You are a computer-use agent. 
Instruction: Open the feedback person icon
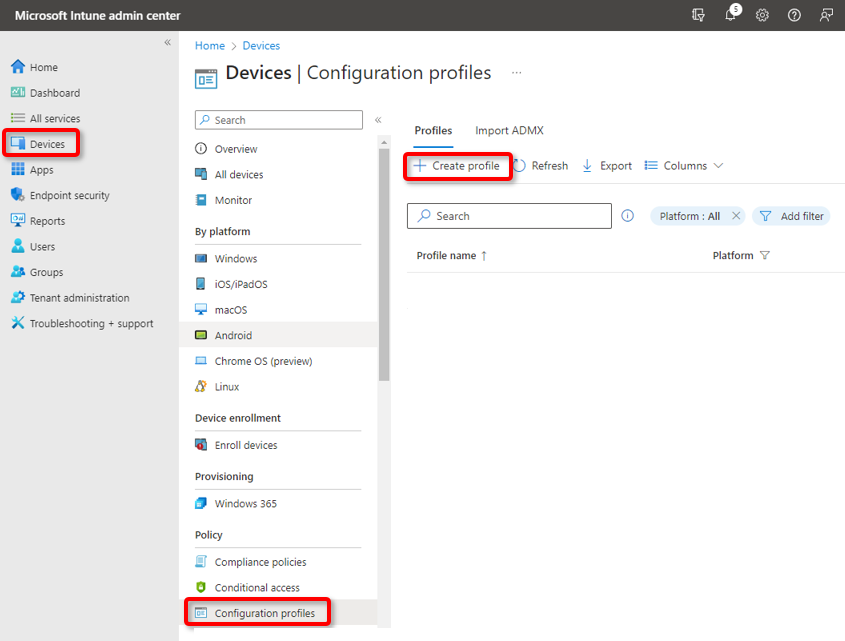click(x=826, y=15)
